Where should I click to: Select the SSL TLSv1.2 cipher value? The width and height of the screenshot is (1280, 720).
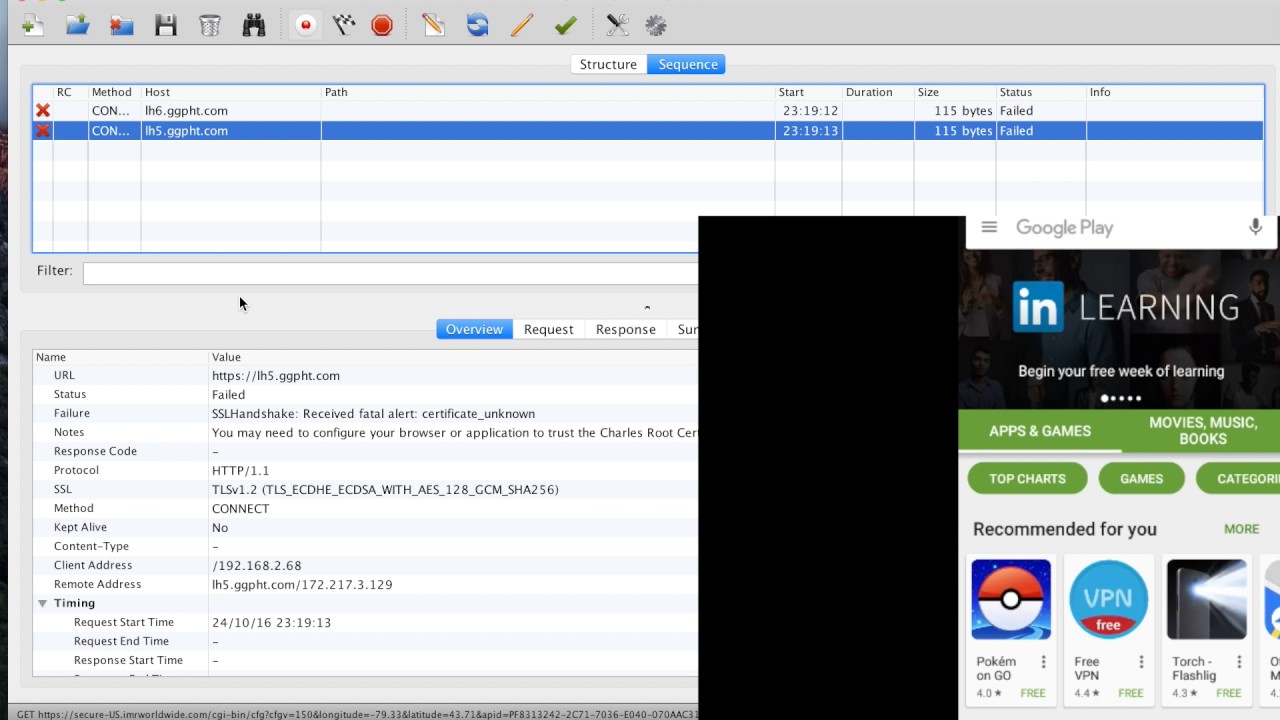pyautogui.click(x=385, y=490)
